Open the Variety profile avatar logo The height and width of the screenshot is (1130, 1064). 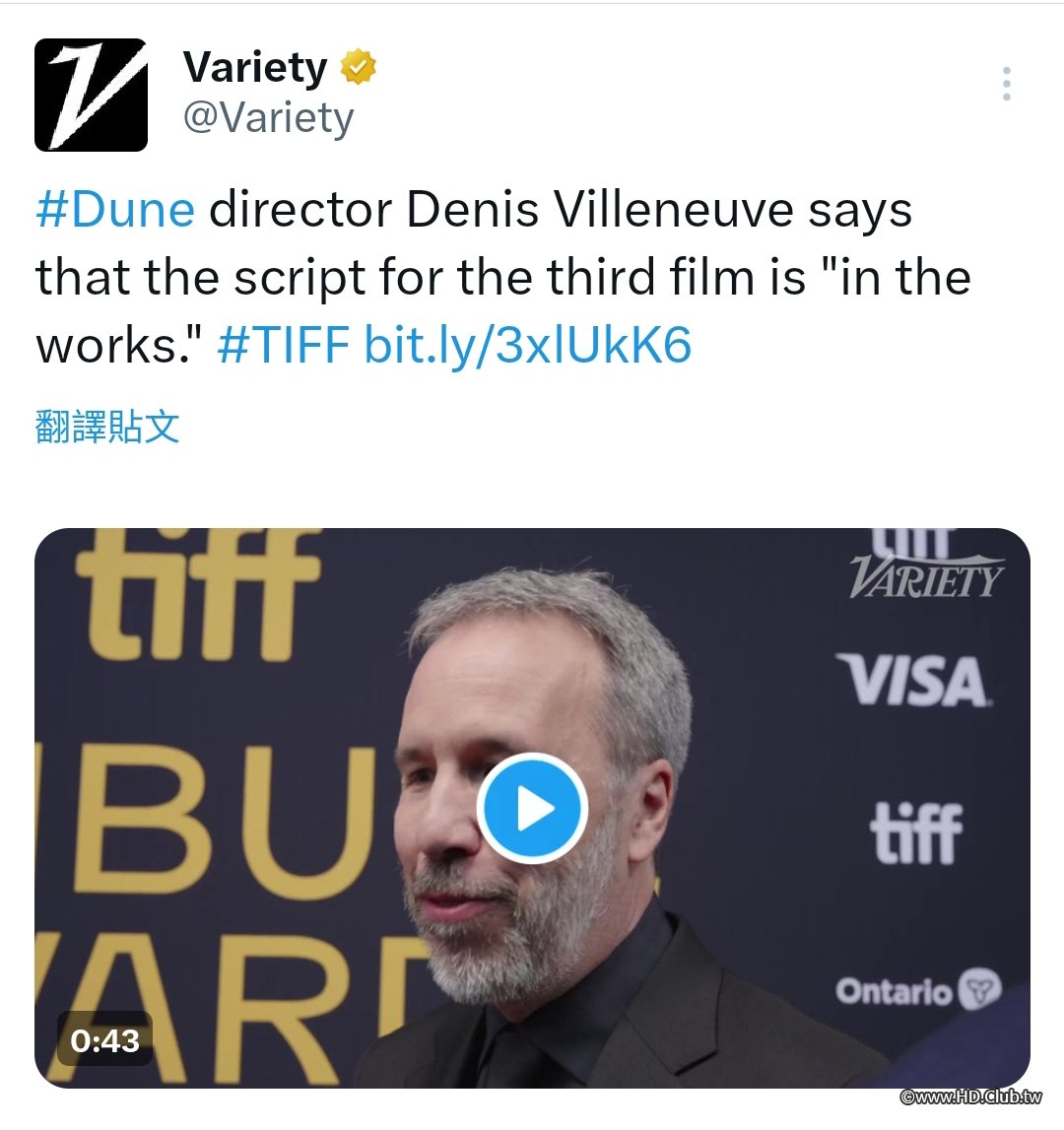point(91,95)
